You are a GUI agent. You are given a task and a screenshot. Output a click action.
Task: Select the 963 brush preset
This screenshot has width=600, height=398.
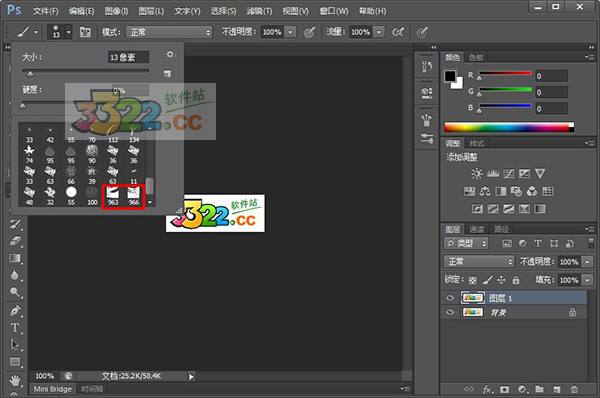tap(113, 196)
